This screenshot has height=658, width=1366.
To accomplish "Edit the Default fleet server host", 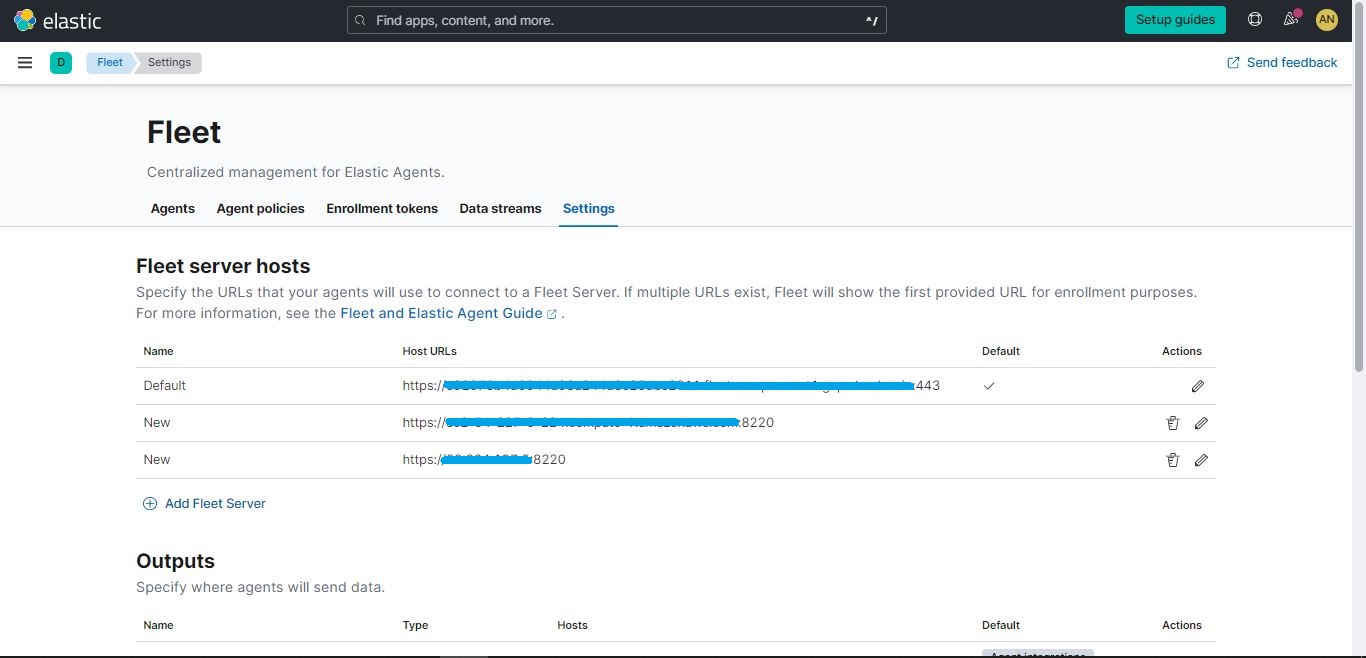I will 1198,386.
